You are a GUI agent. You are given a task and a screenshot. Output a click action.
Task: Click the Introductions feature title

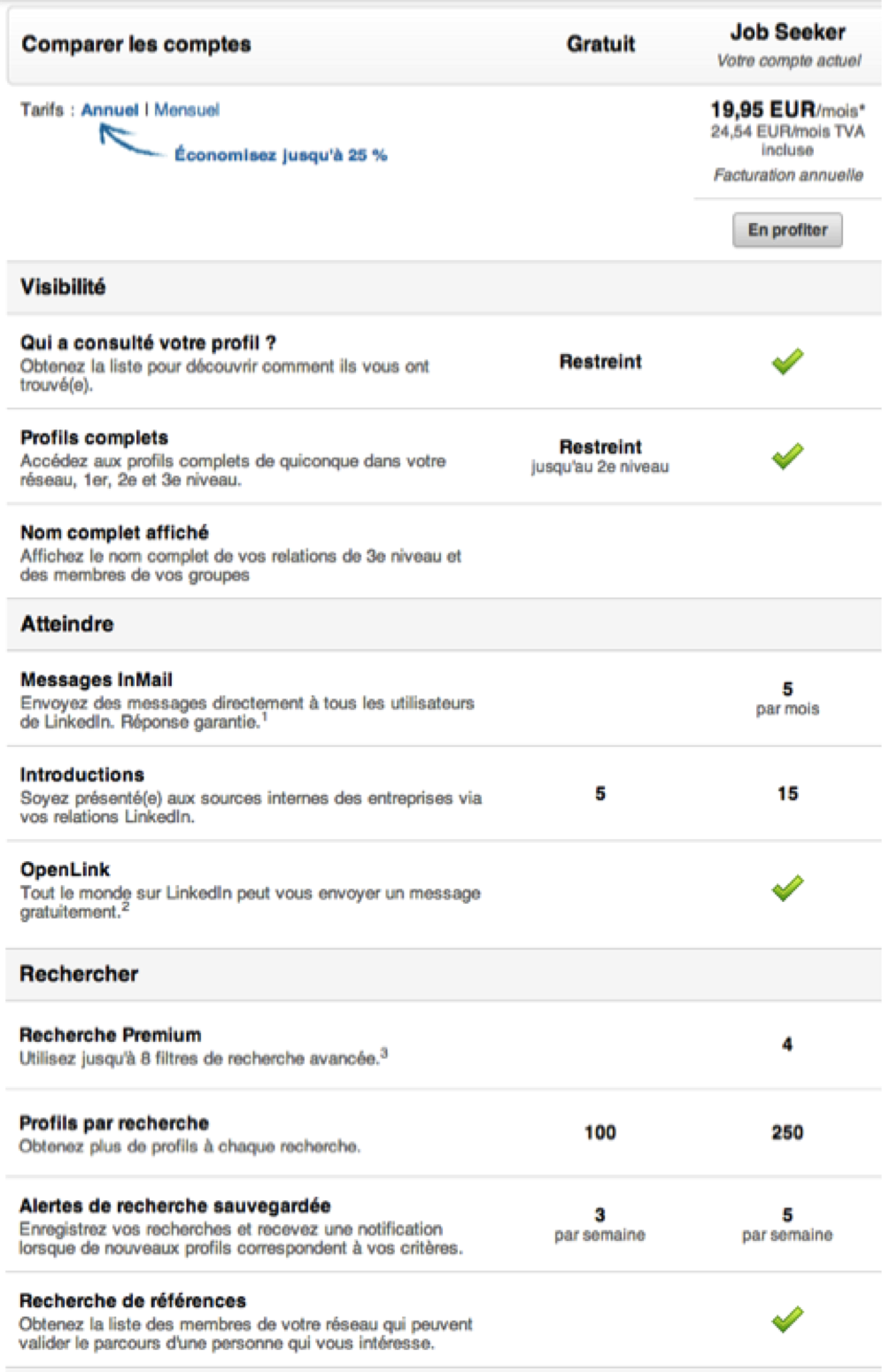pos(82,775)
